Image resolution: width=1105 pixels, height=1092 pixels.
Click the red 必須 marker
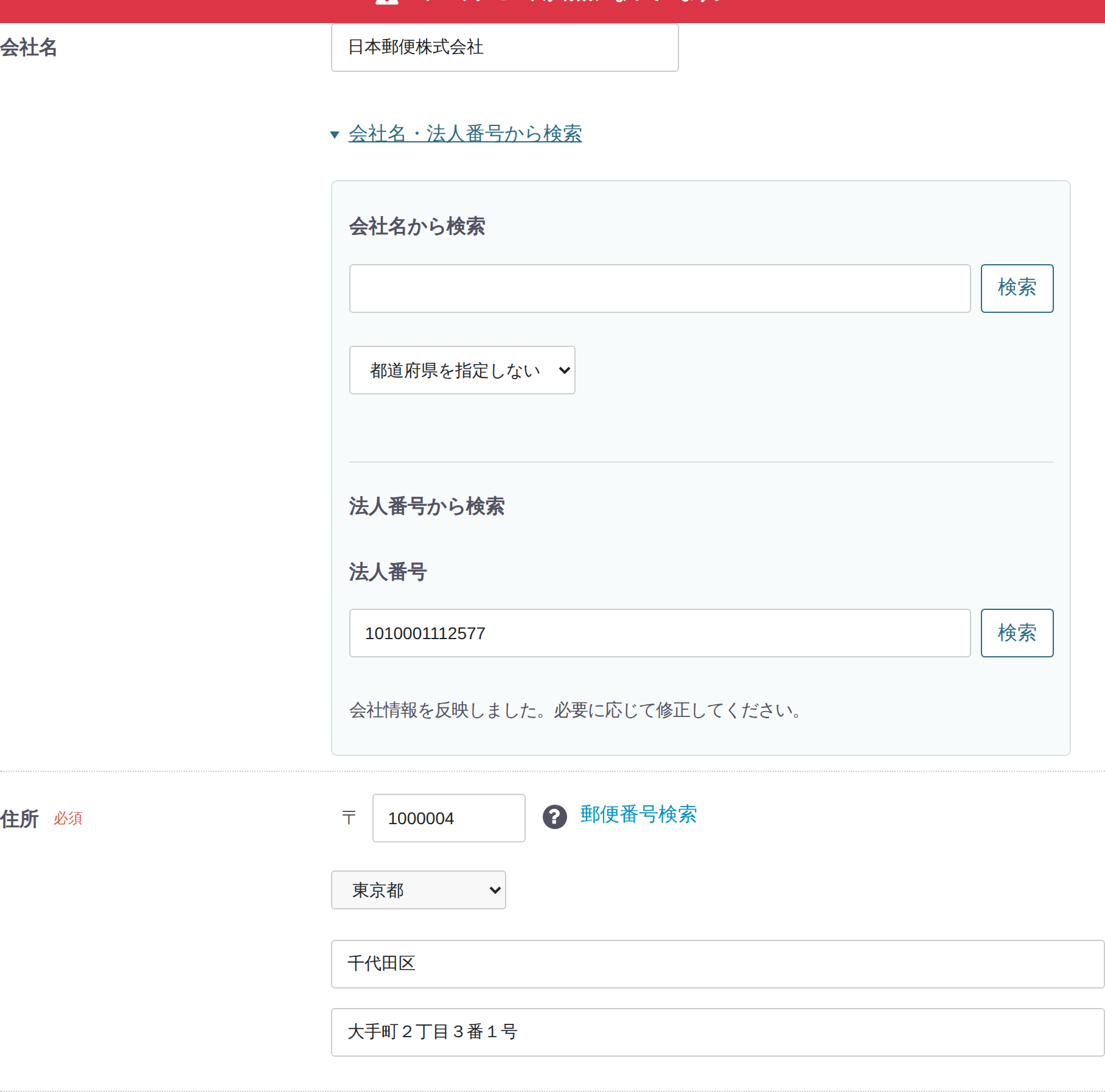pos(68,818)
